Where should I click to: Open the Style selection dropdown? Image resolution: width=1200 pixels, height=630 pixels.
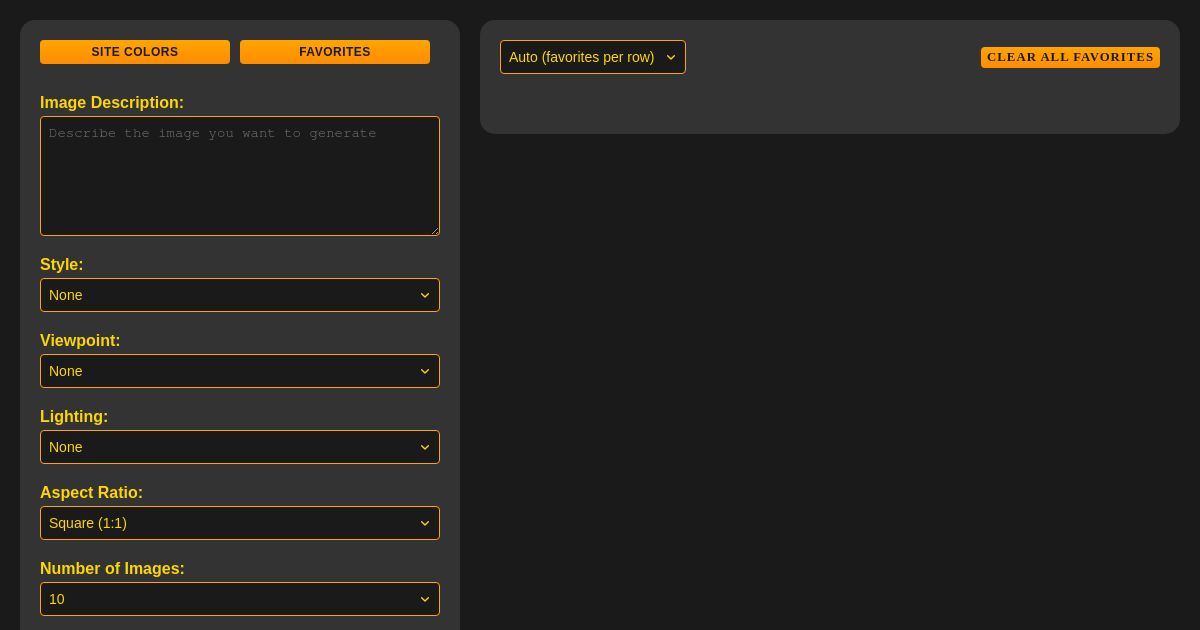[x=240, y=295]
